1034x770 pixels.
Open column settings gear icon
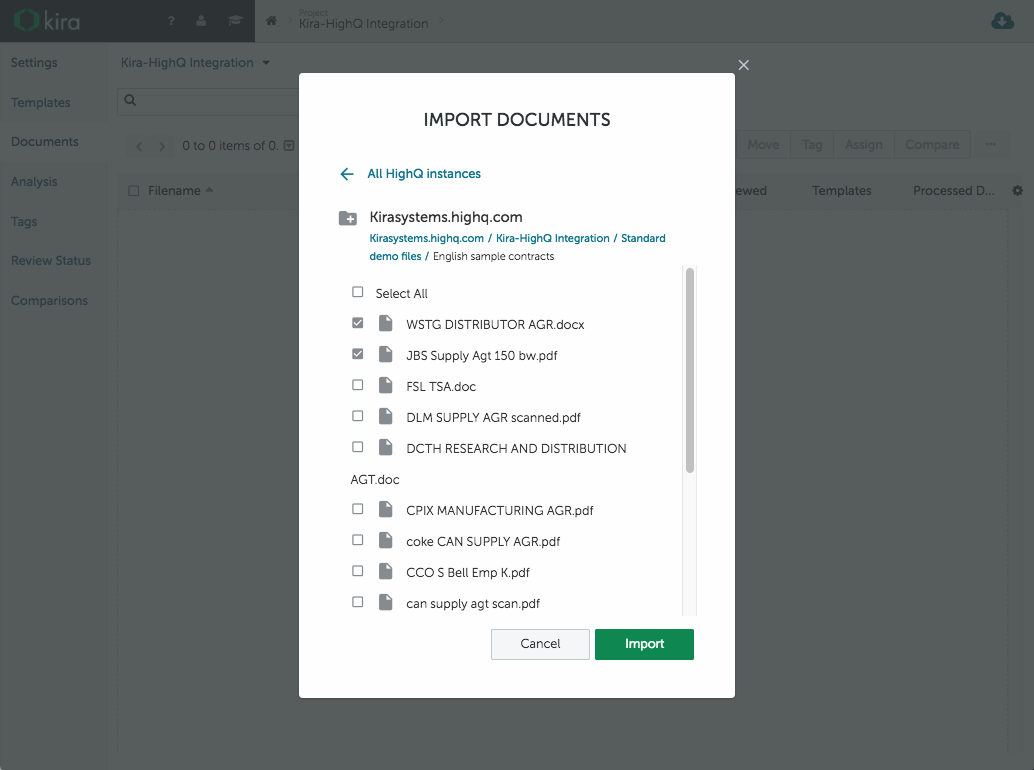click(1018, 191)
